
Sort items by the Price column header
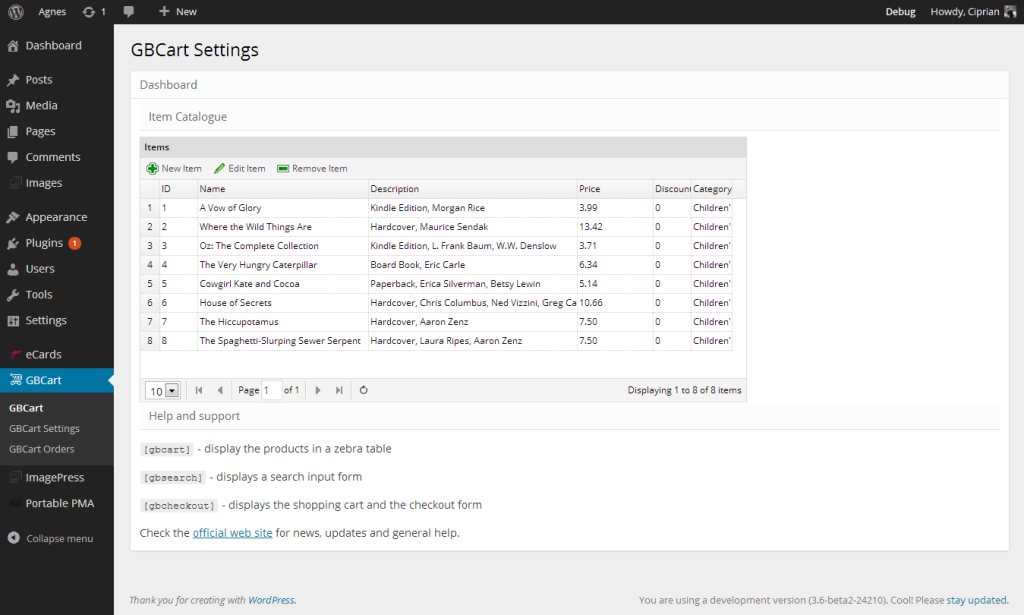coord(615,189)
